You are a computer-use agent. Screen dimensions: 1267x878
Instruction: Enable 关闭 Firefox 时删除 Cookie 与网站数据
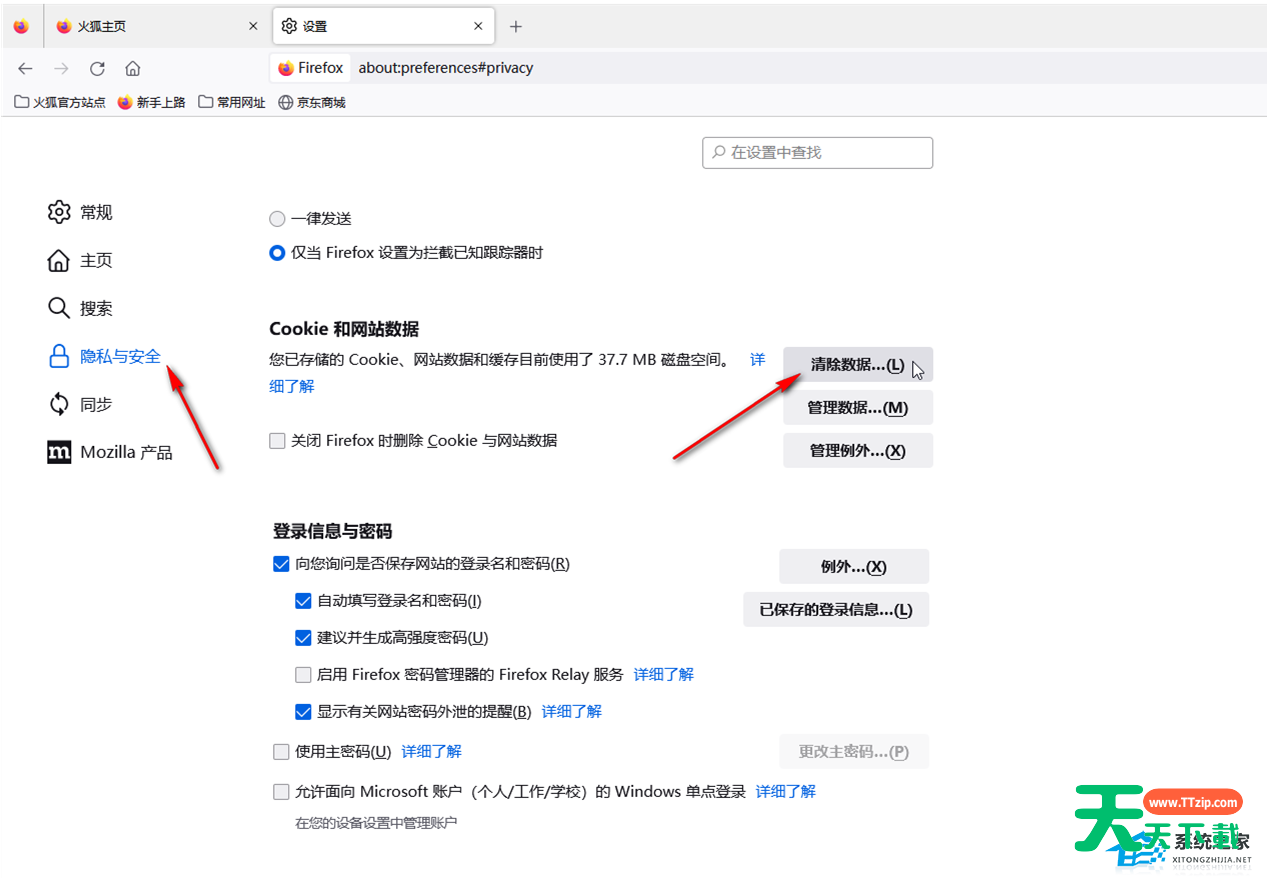tap(277, 441)
